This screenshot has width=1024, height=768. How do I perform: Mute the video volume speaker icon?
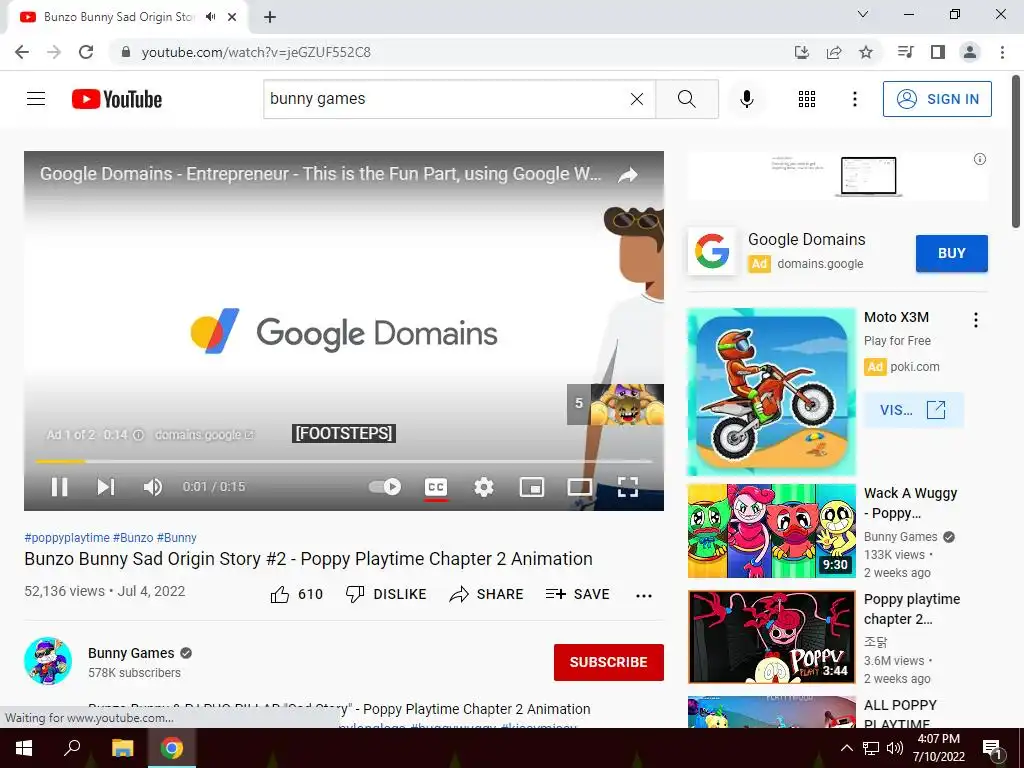(x=153, y=487)
